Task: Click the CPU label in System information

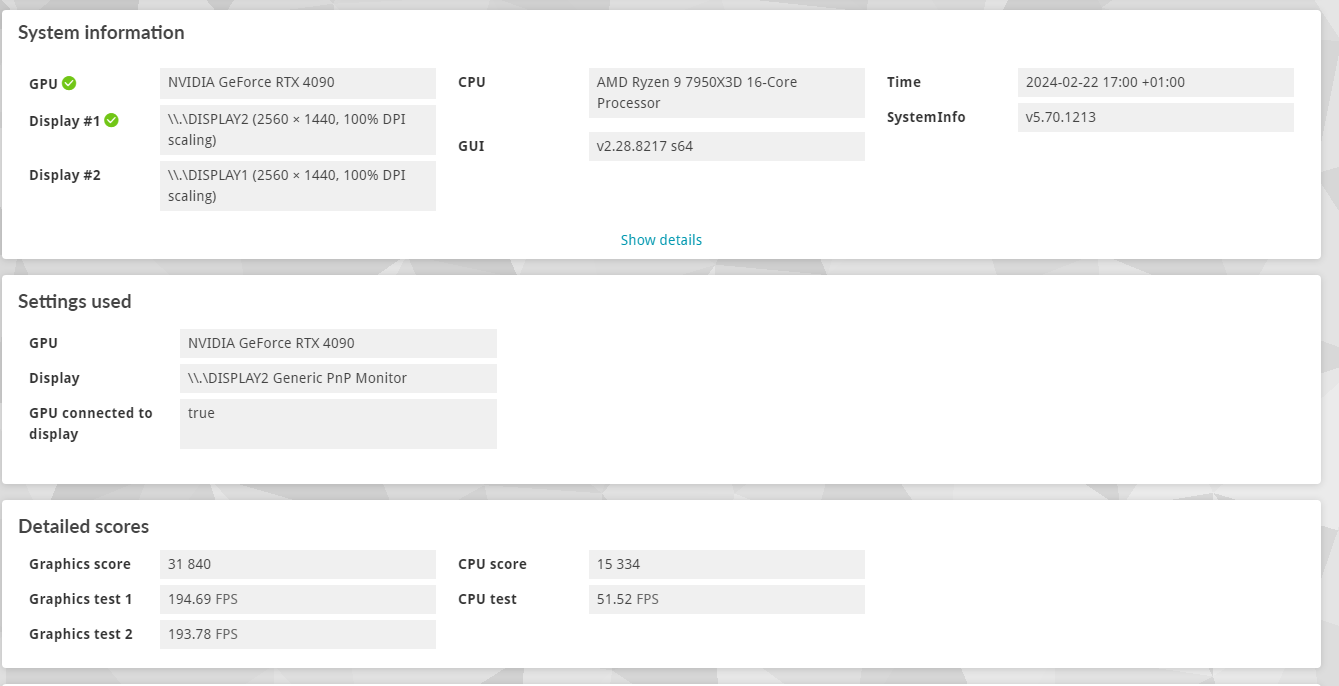Action: coord(472,82)
